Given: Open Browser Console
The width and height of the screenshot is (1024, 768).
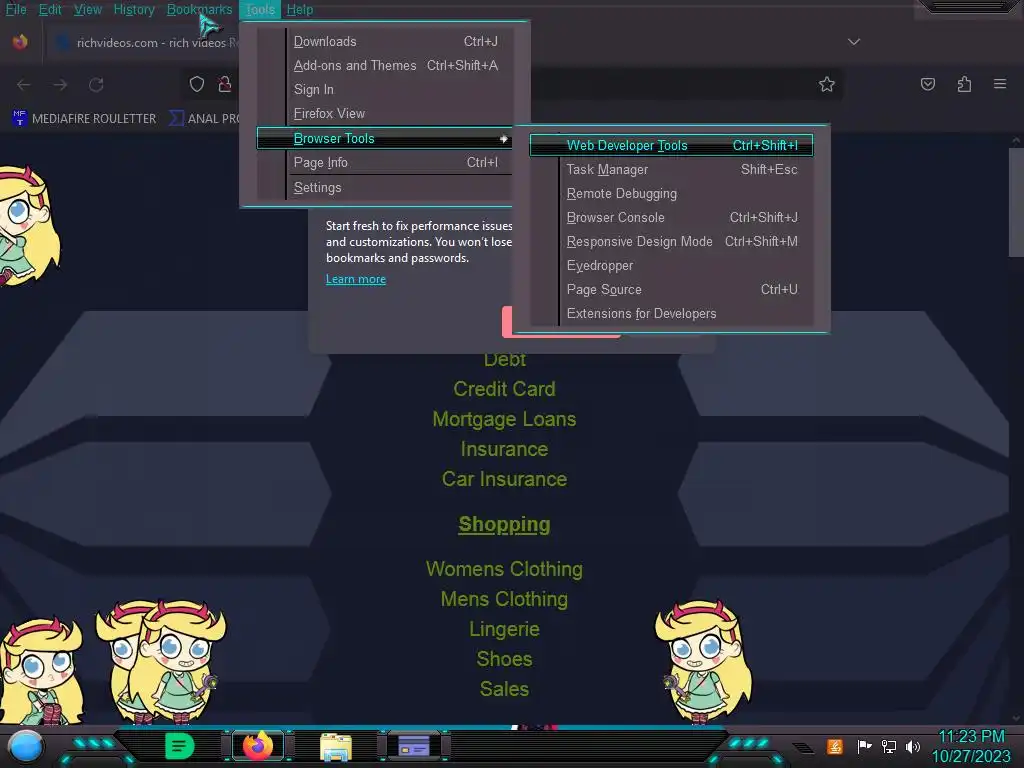Looking at the screenshot, I should tap(671, 217).
